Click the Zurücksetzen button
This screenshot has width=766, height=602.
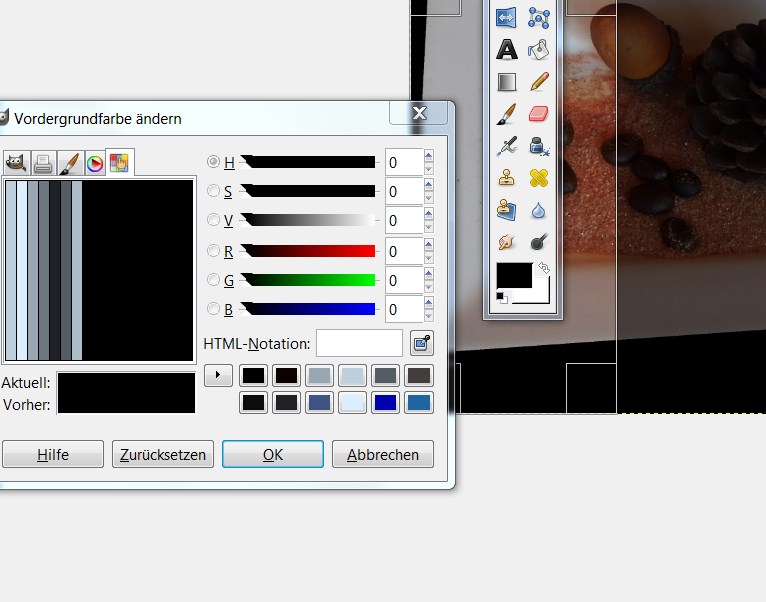pos(163,454)
